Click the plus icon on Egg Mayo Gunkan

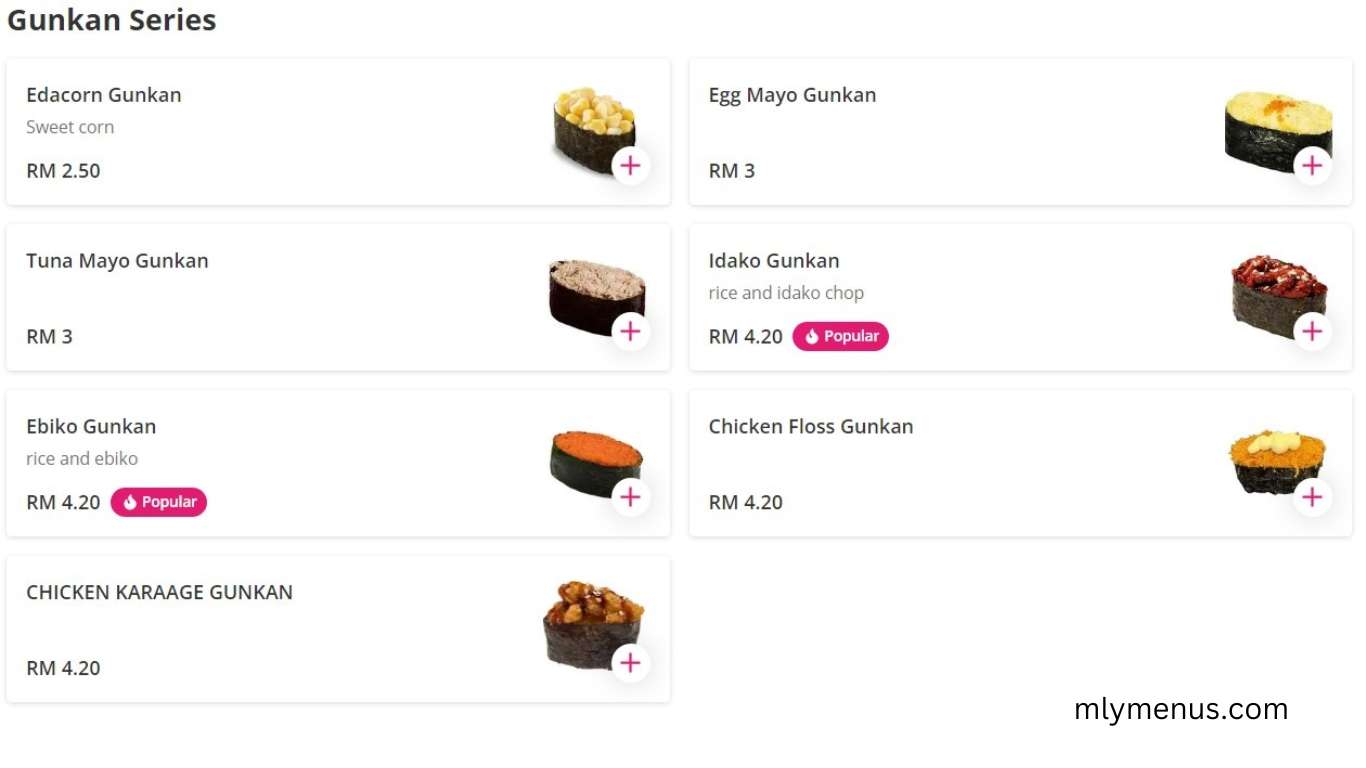pyautogui.click(x=1312, y=166)
